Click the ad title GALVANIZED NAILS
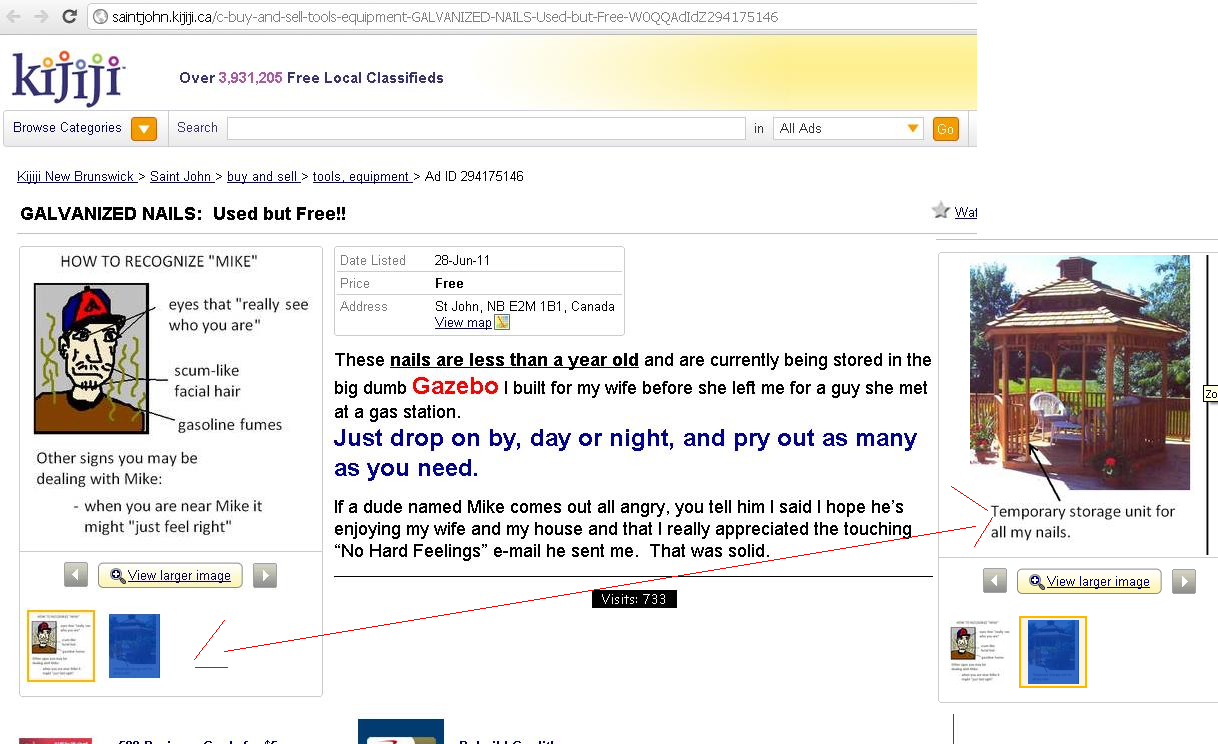The image size is (1218, 744). [x=183, y=214]
